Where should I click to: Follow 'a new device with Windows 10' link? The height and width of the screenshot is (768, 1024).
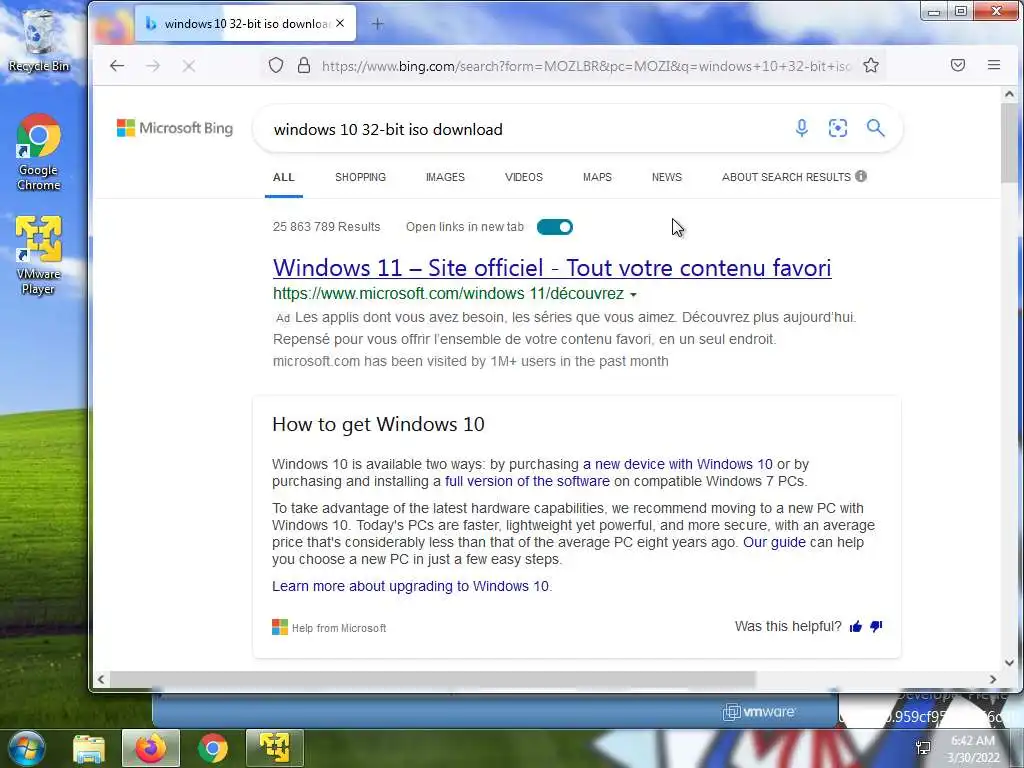coord(677,464)
